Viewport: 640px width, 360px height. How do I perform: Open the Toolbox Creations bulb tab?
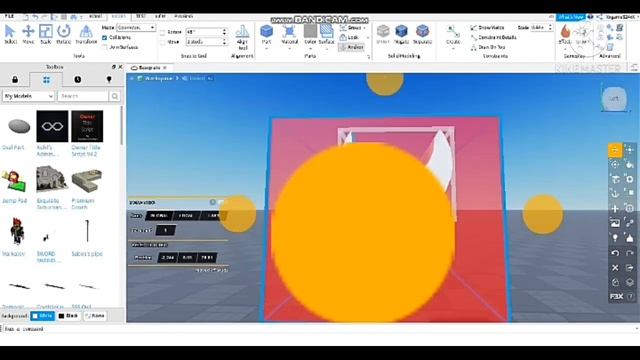click(x=109, y=80)
